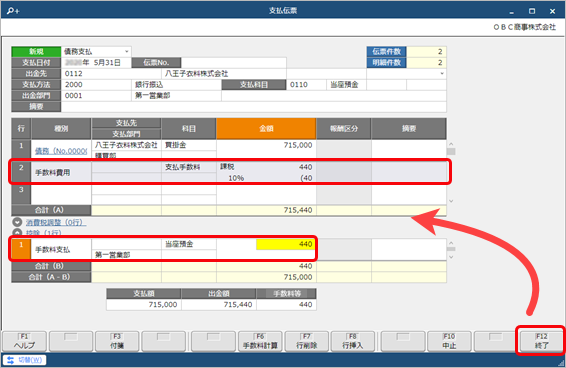Click the 種別 column header
Viewport: 566px width, 368px height.
tap(61, 129)
